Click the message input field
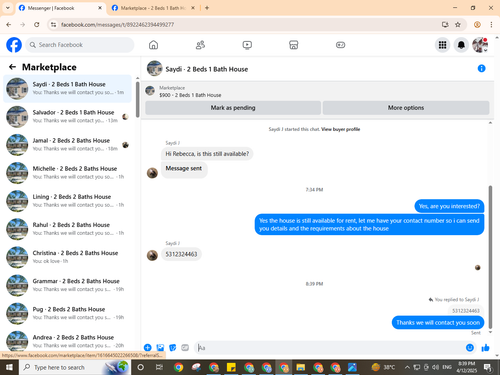The width and height of the screenshot is (500, 375). 330,348
